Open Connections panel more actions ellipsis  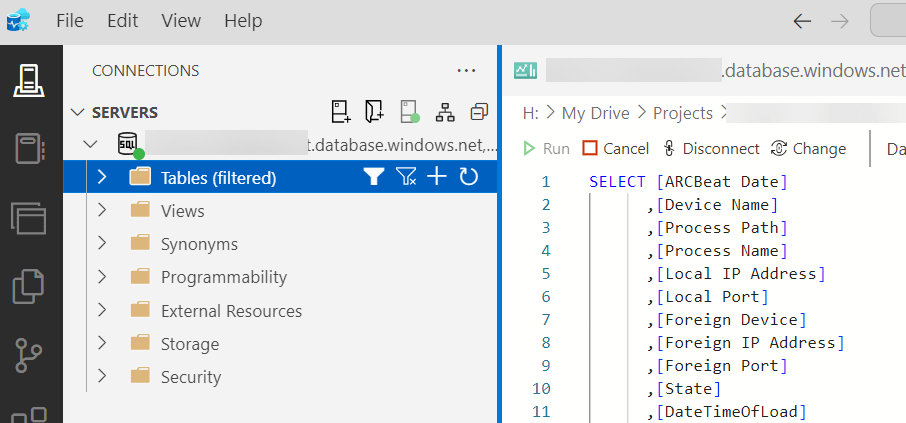(x=465, y=71)
